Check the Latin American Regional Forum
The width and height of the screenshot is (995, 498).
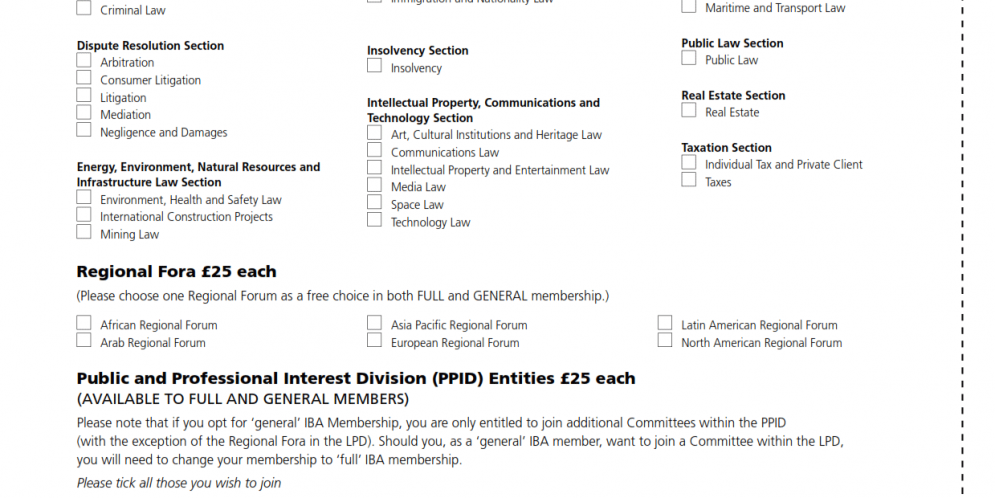pos(665,323)
